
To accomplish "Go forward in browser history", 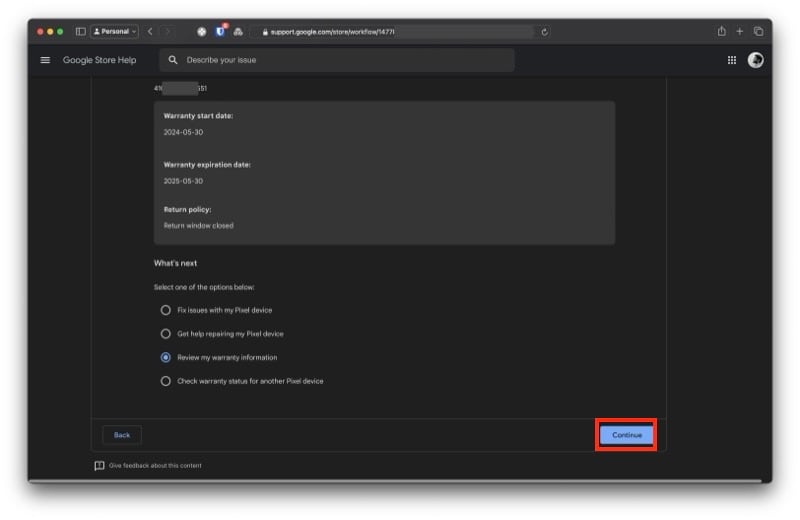I will 167,32.
